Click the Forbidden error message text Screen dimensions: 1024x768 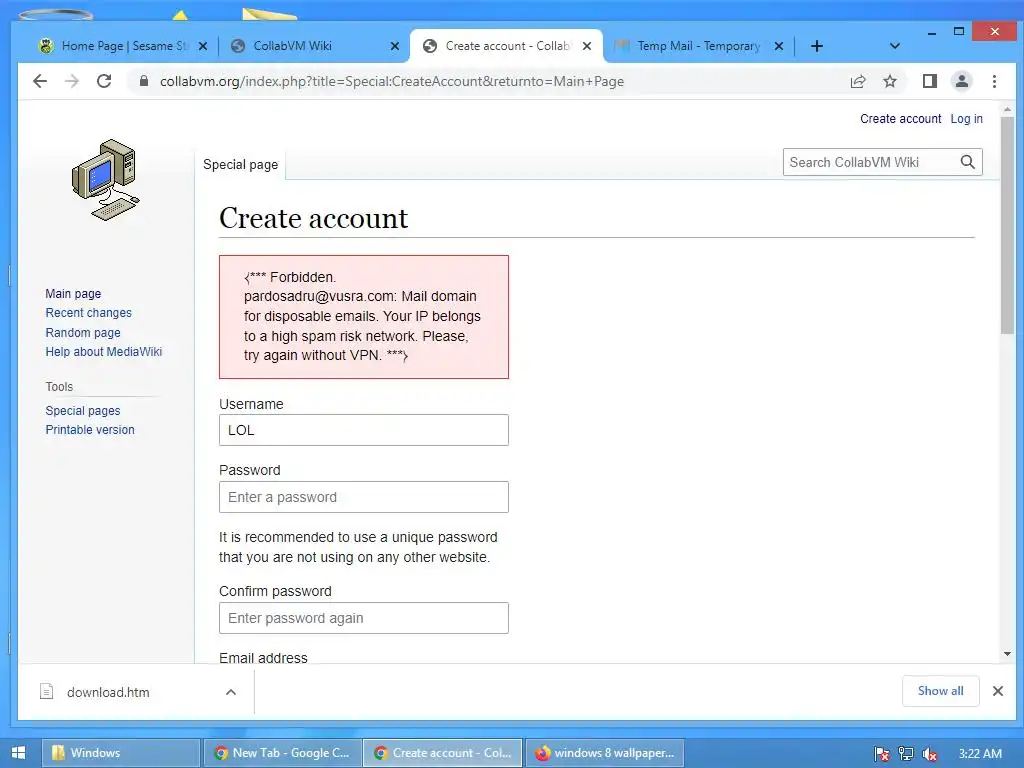(x=362, y=316)
